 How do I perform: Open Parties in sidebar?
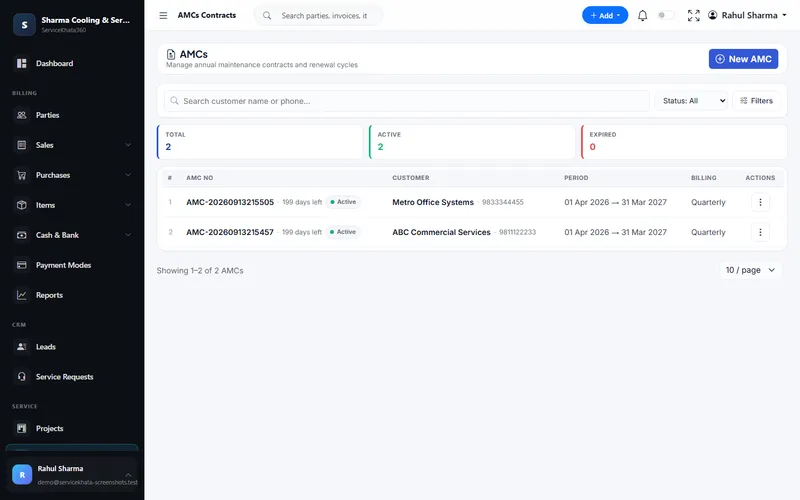coord(71,115)
